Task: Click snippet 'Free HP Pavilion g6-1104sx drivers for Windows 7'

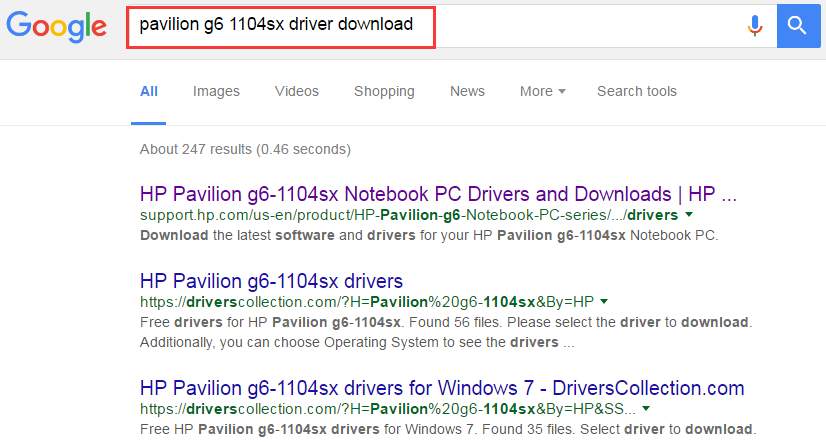Action: (448, 429)
